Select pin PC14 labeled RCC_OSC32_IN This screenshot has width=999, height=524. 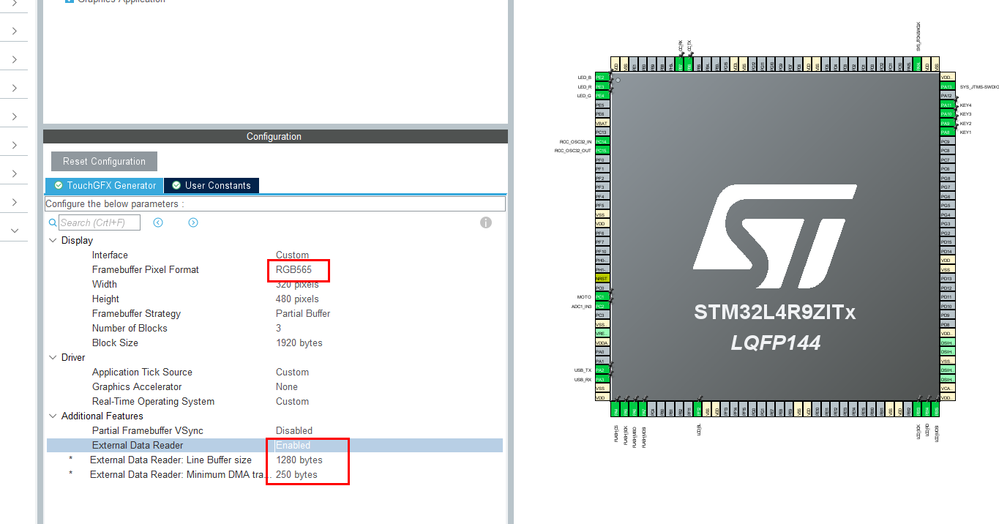[x=603, y=142]
